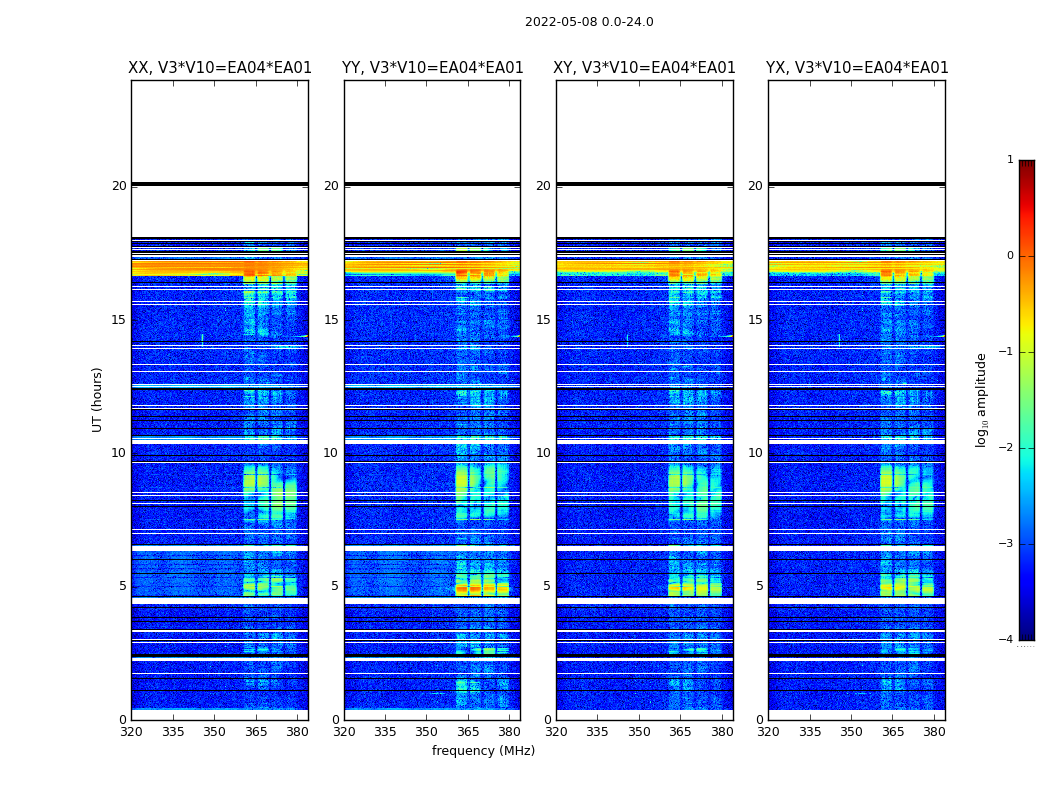
Task: Click the 20 hour tick on XX panel
Action: (119, 186)
